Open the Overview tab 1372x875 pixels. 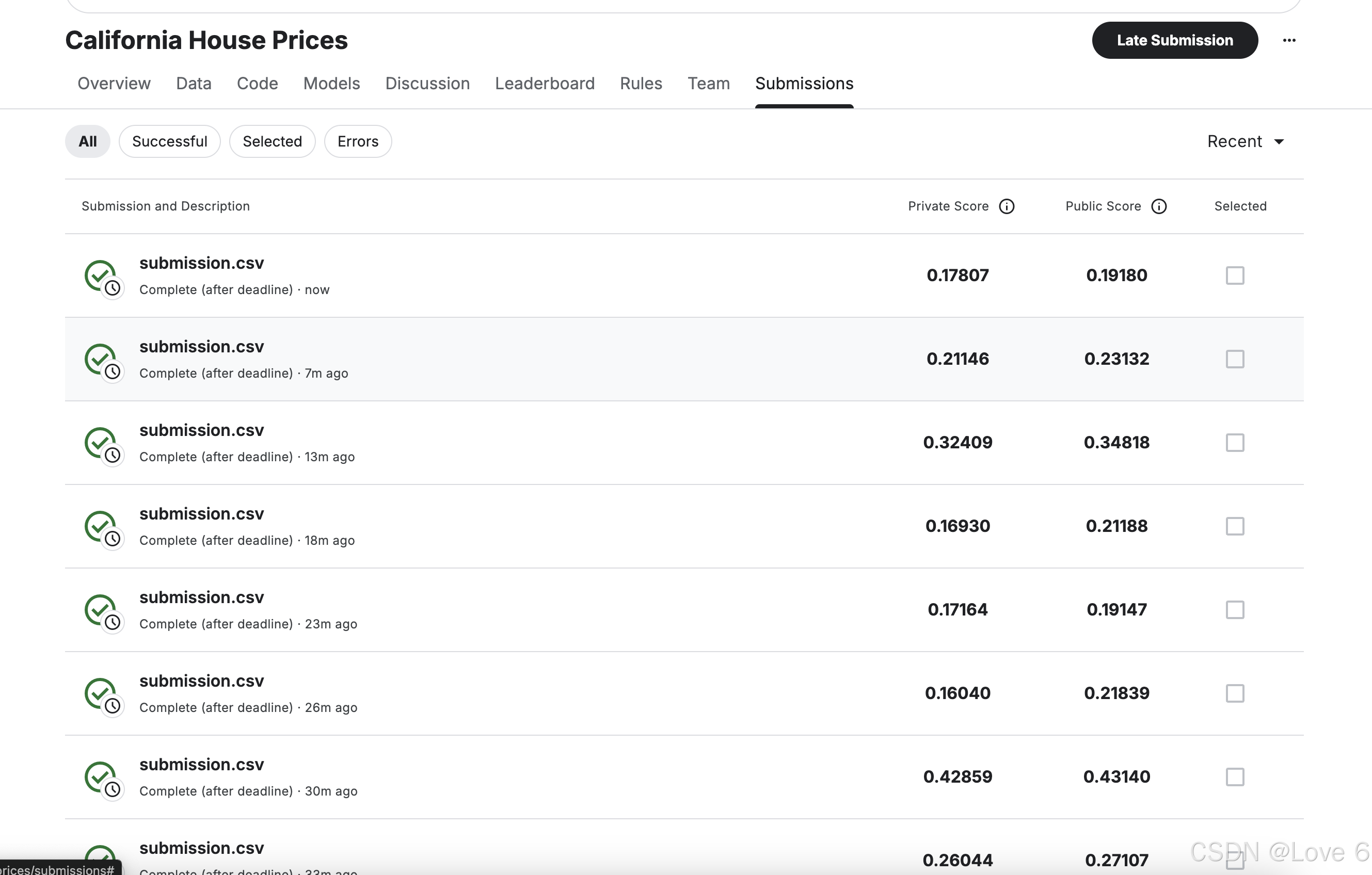114,84
